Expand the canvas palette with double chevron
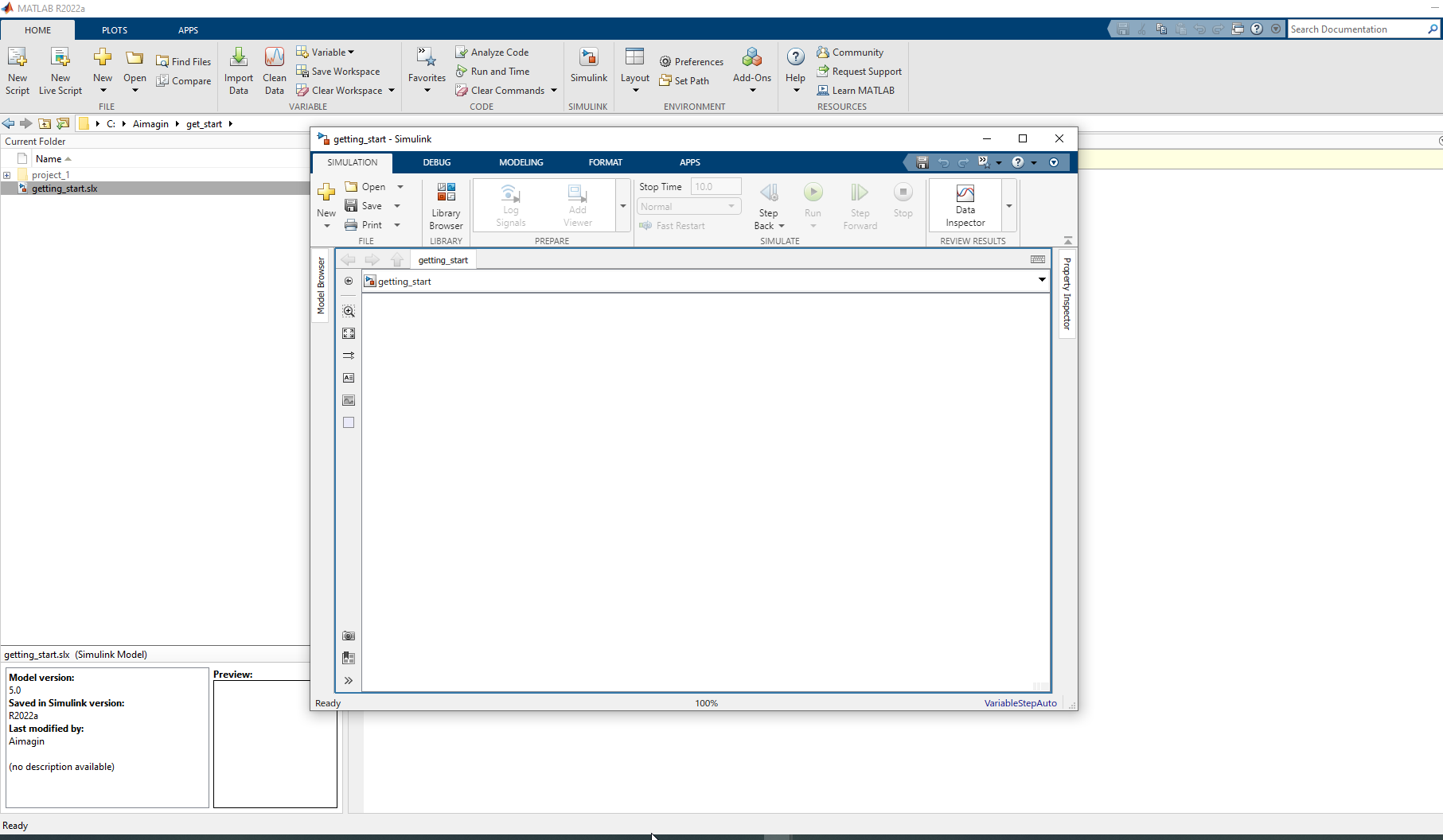This screenshot has height=840, width=1443. tap(349, 680)
